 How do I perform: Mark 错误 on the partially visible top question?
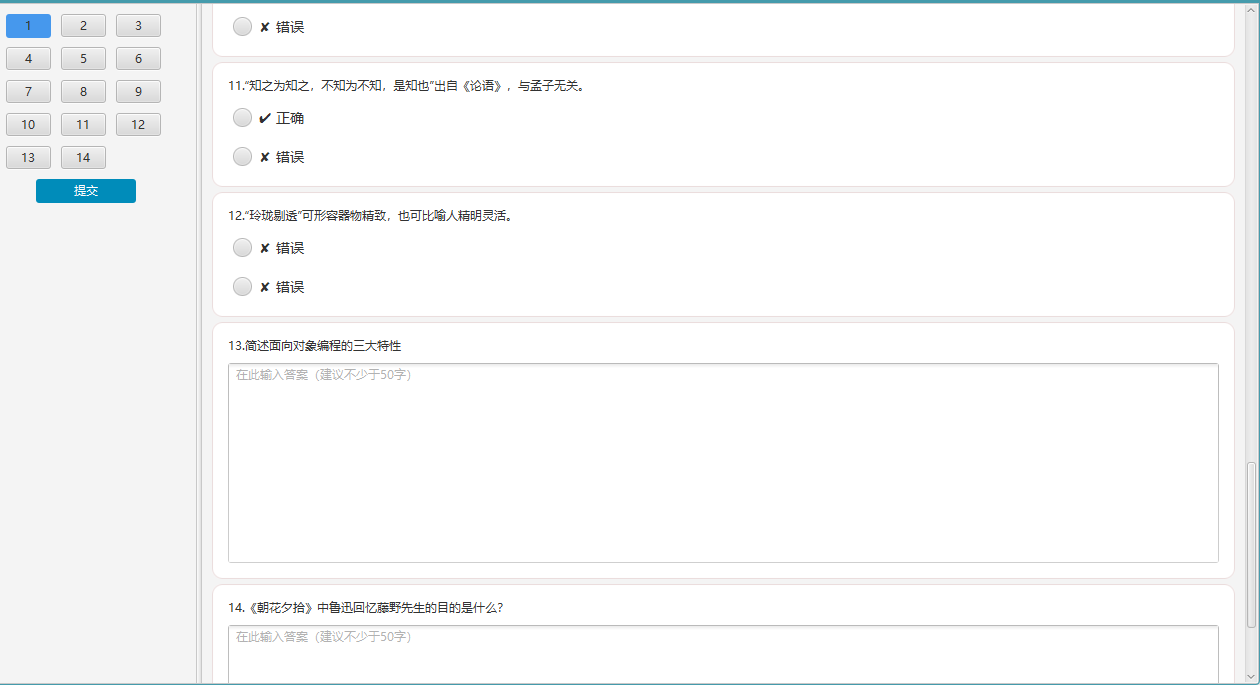pos(242,27)
